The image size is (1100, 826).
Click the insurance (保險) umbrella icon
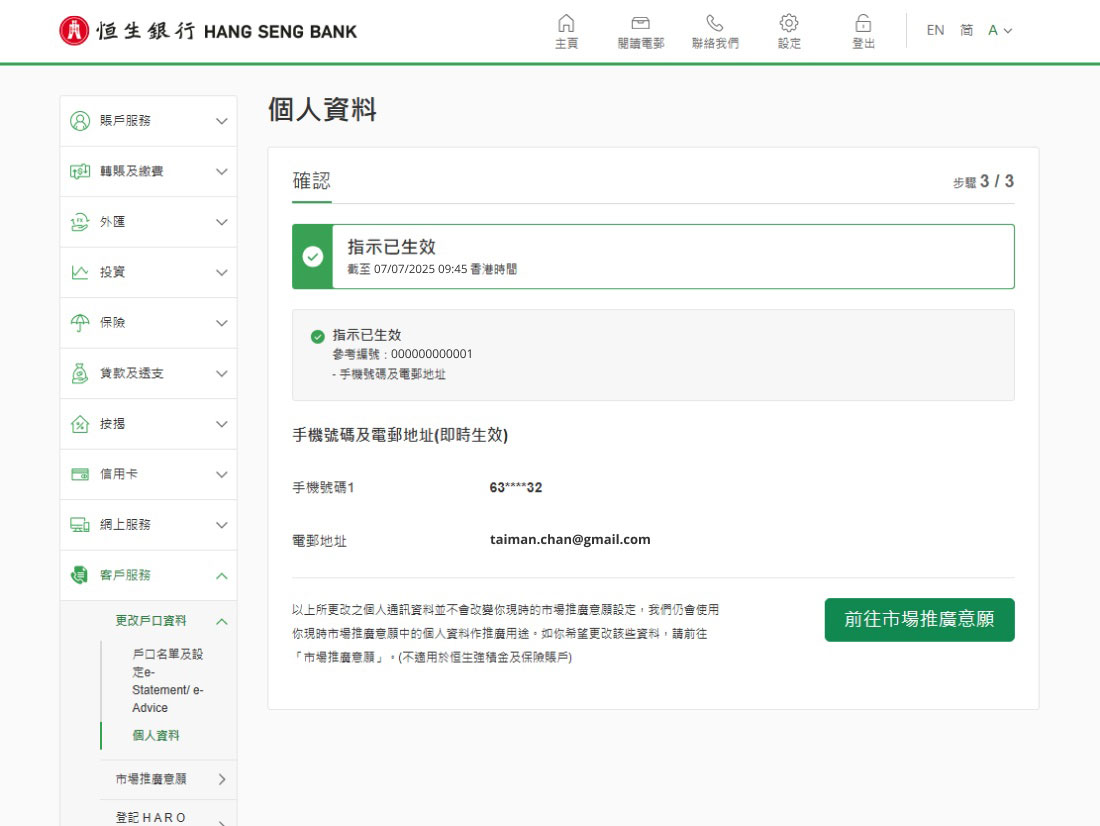[80, 323]
